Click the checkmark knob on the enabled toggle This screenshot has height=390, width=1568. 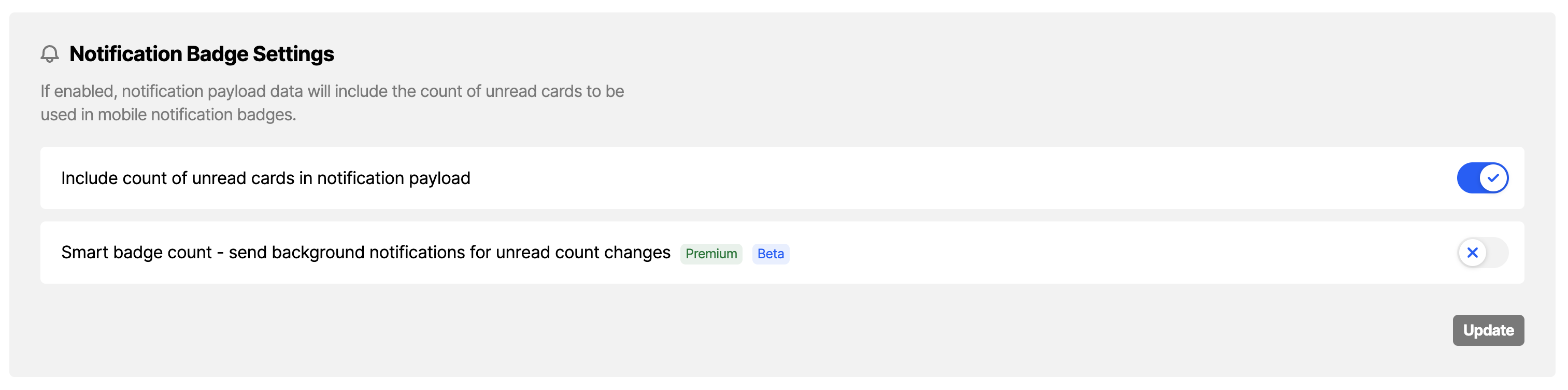click(x=1493, y=178)
